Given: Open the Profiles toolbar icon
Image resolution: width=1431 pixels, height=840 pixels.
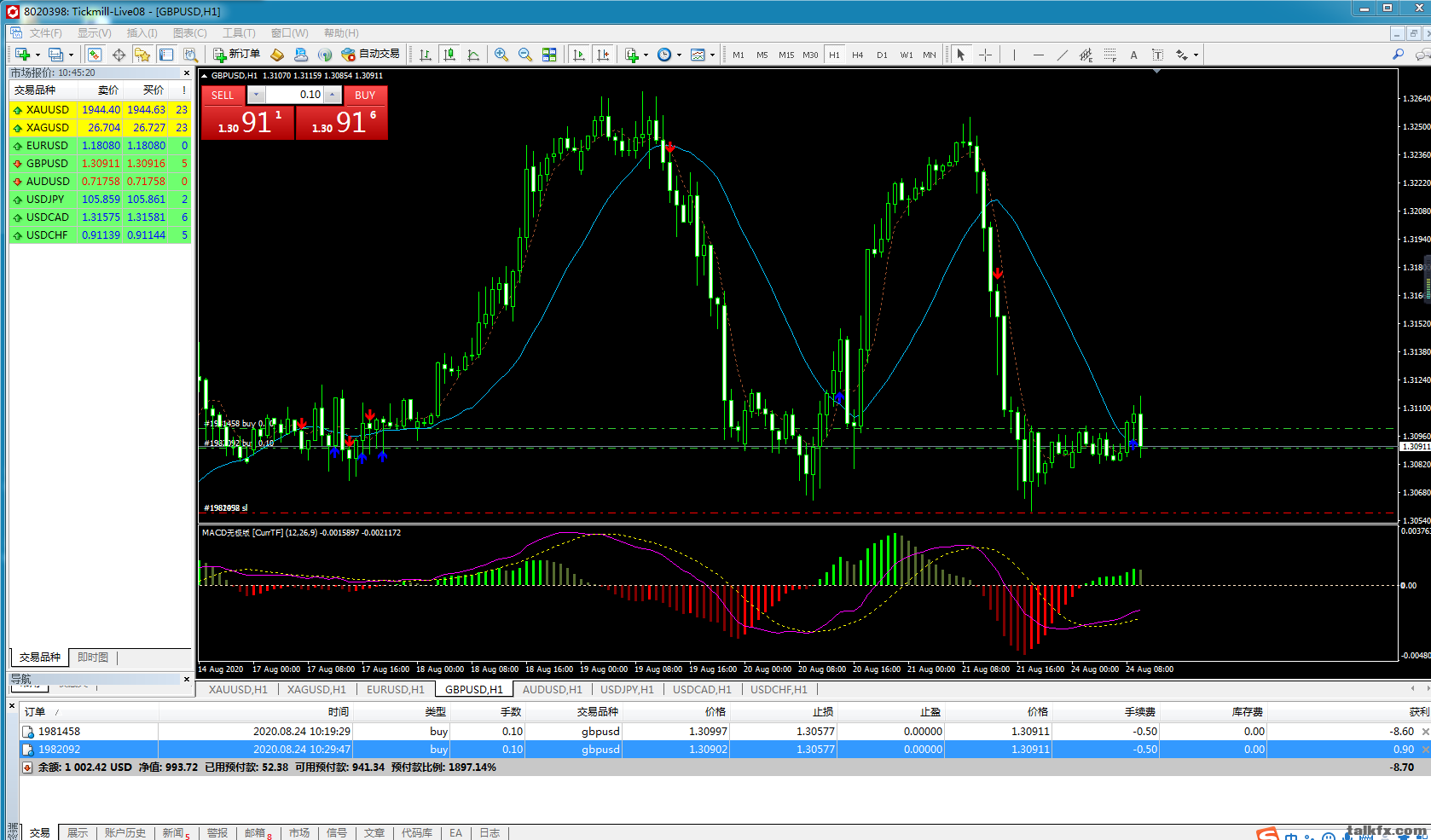Looking at the screenshot, I should point(55,55).
